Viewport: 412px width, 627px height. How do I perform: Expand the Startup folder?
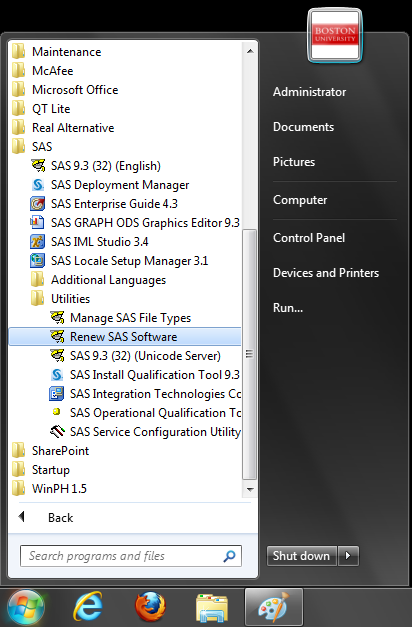click(x=41, y=469)
